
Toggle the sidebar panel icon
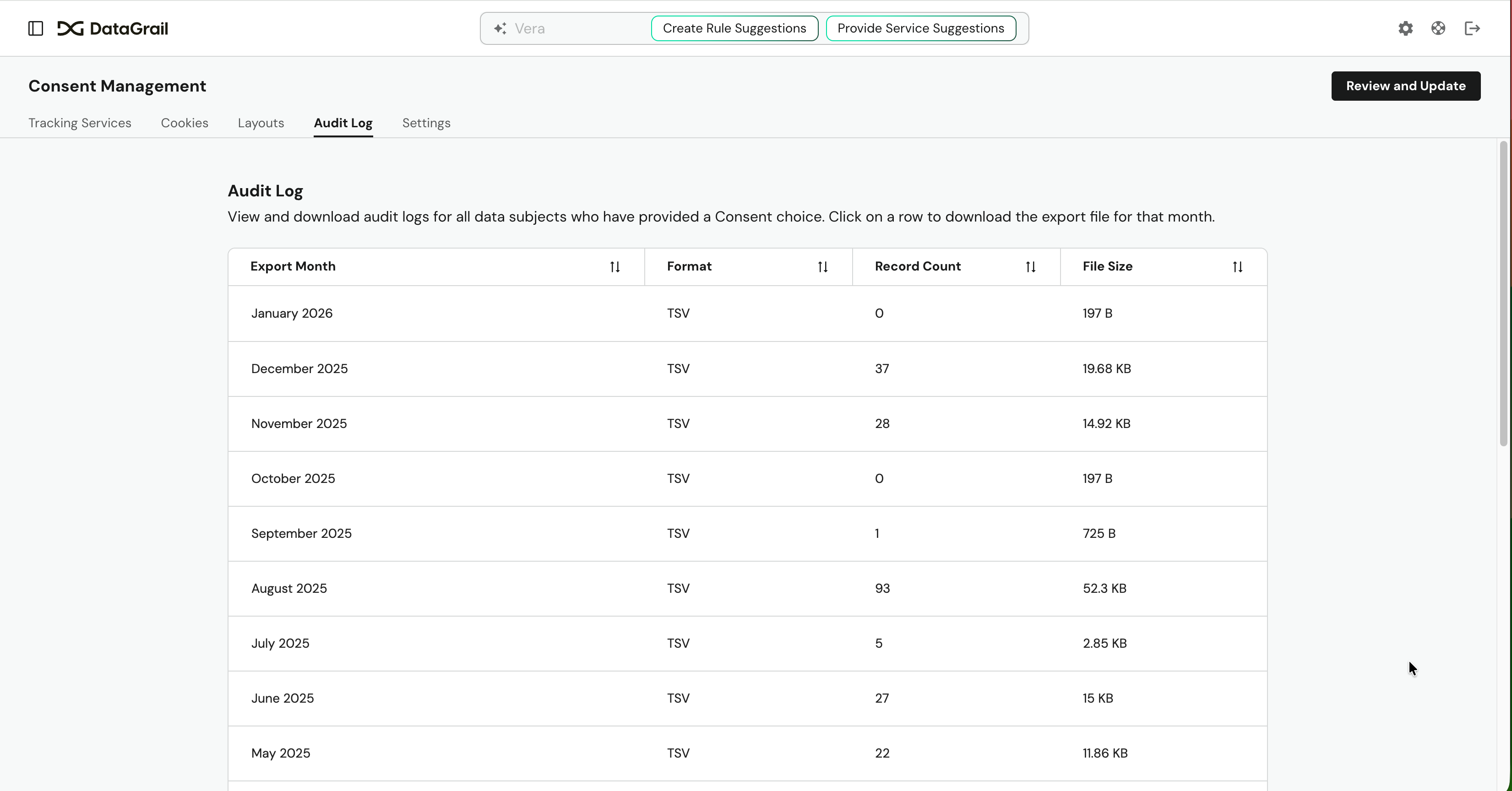(x=35, y=28)
